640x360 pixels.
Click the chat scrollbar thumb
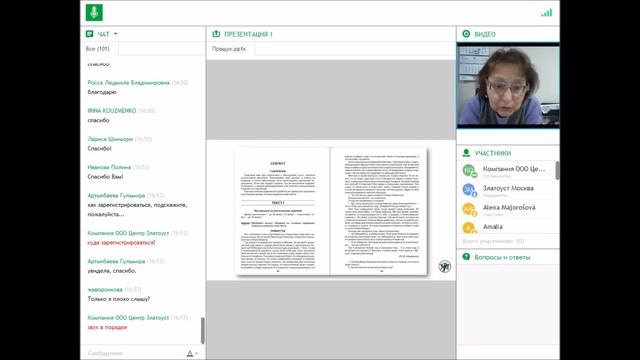tap(203, 331)
